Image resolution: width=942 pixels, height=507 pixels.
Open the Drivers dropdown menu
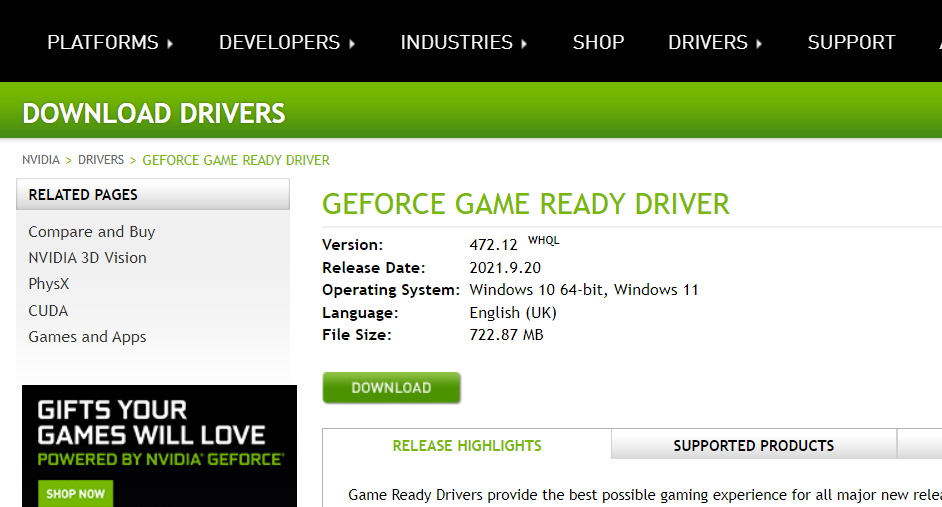click(708, 42)
